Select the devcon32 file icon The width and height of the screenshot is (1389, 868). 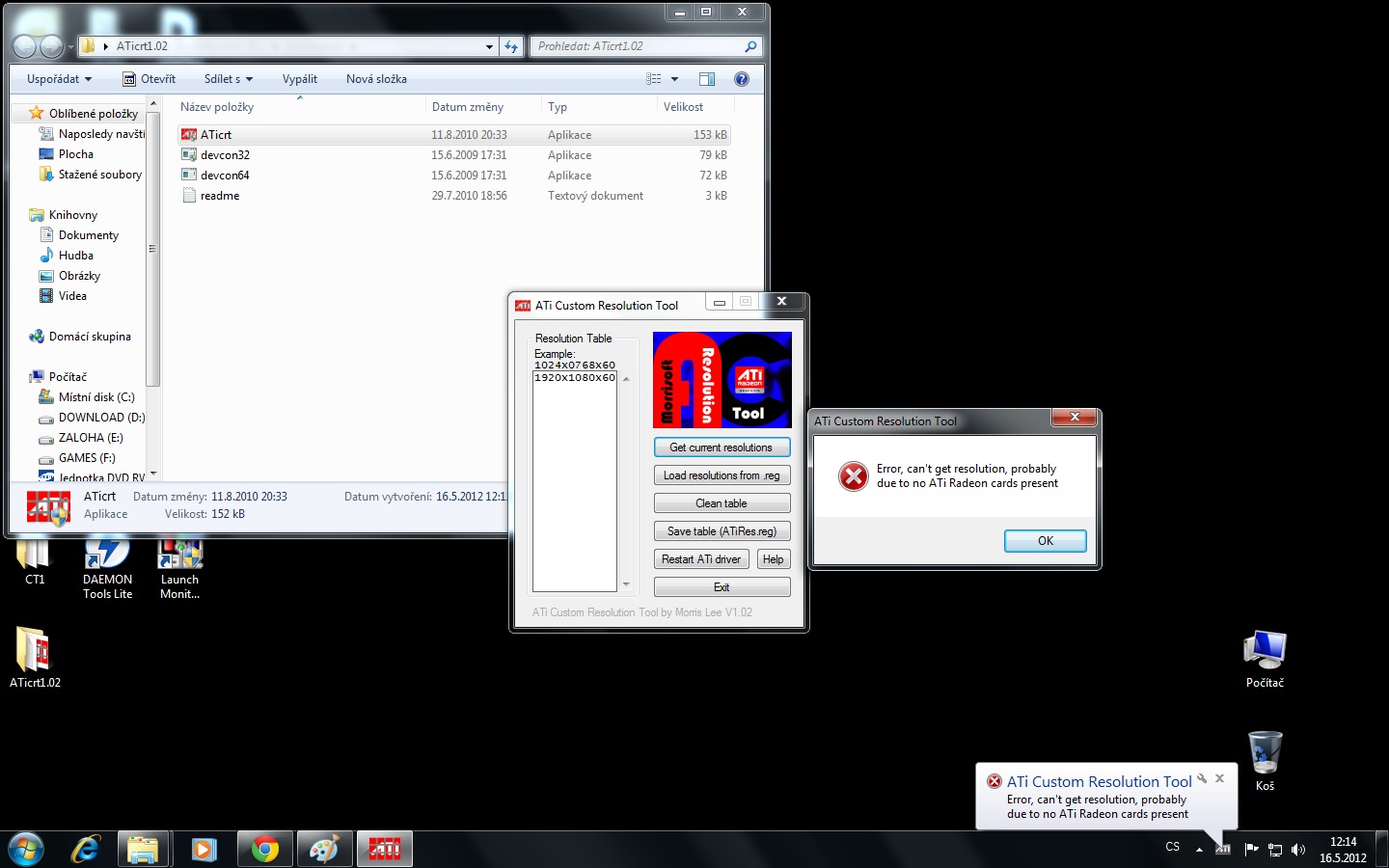point(189,155)
